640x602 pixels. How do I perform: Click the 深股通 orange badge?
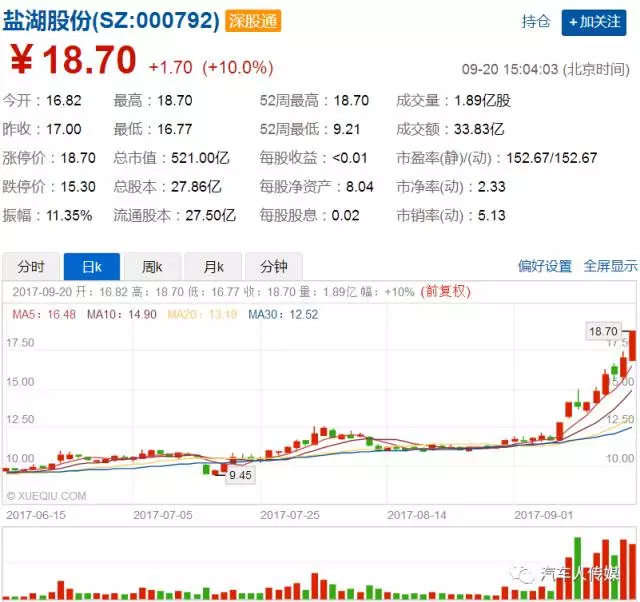[x=253, y=21]
